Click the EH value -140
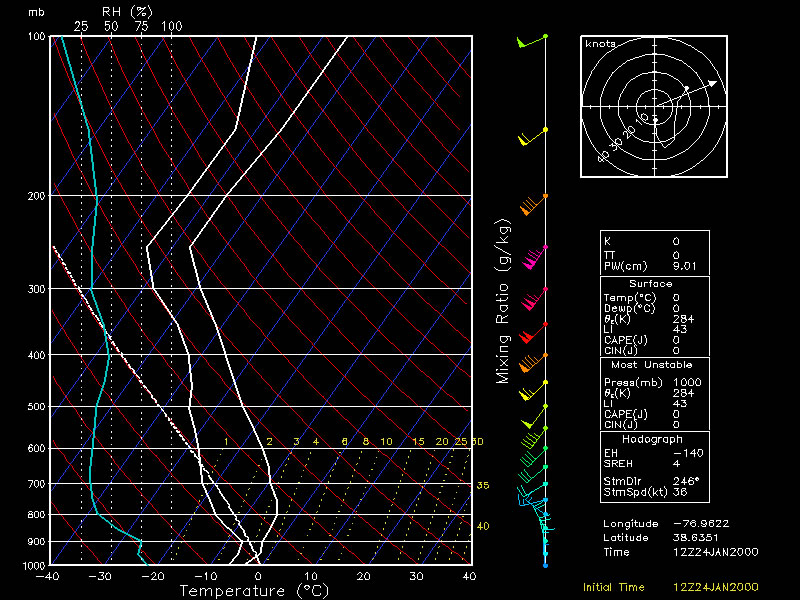The image size is (800, 600). click(x=688, y=453)
